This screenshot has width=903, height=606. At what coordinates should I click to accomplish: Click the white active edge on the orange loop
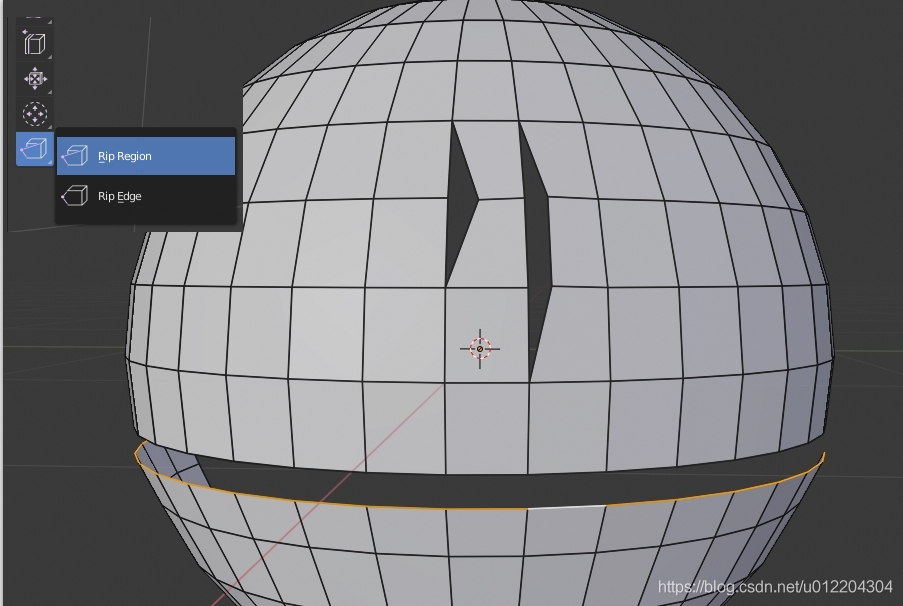566,507
